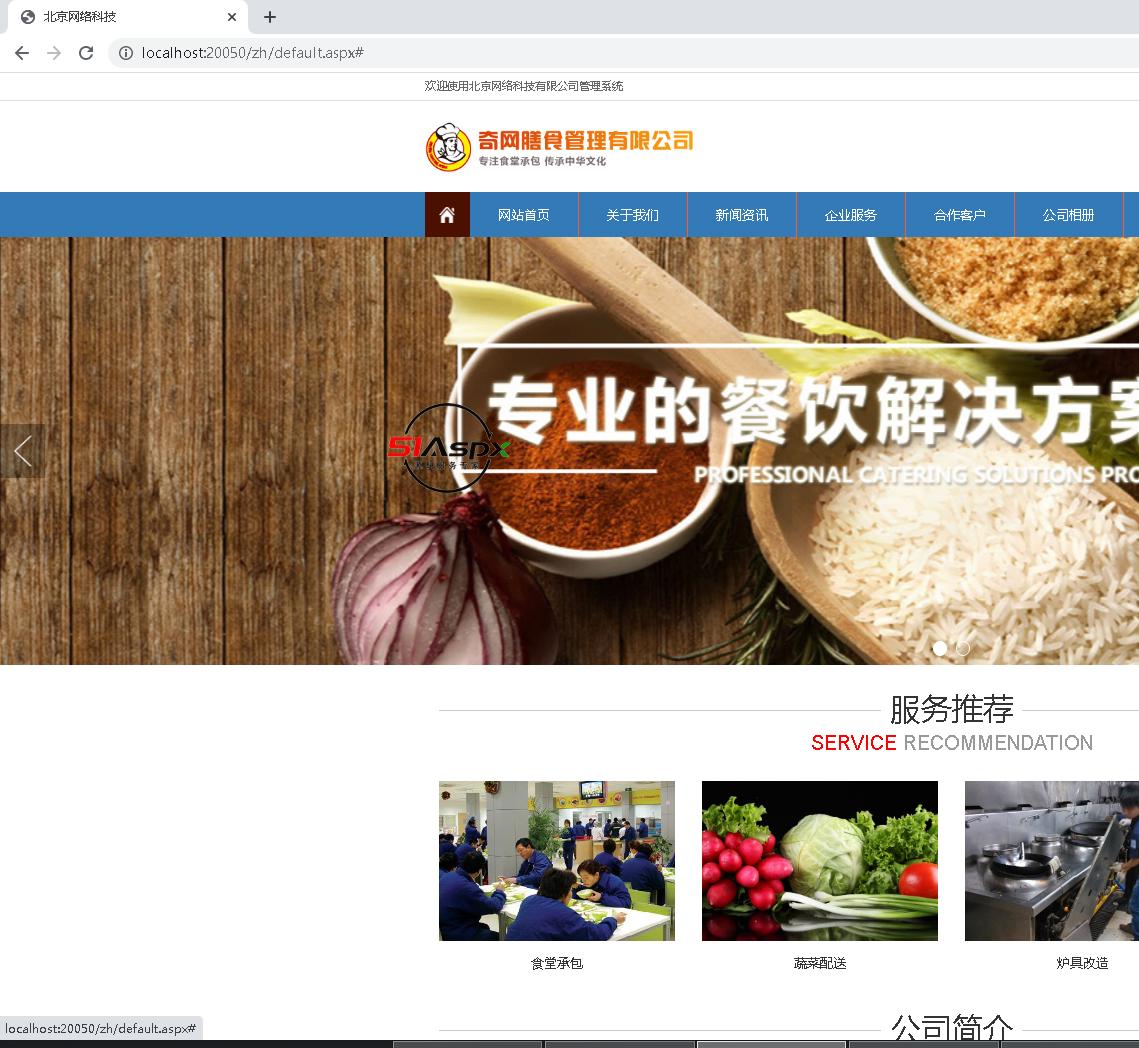This screenshot has width=1139, height=1048.
Task: Open the 食堂承包 service thumbnail
Action: coord(557,861)
